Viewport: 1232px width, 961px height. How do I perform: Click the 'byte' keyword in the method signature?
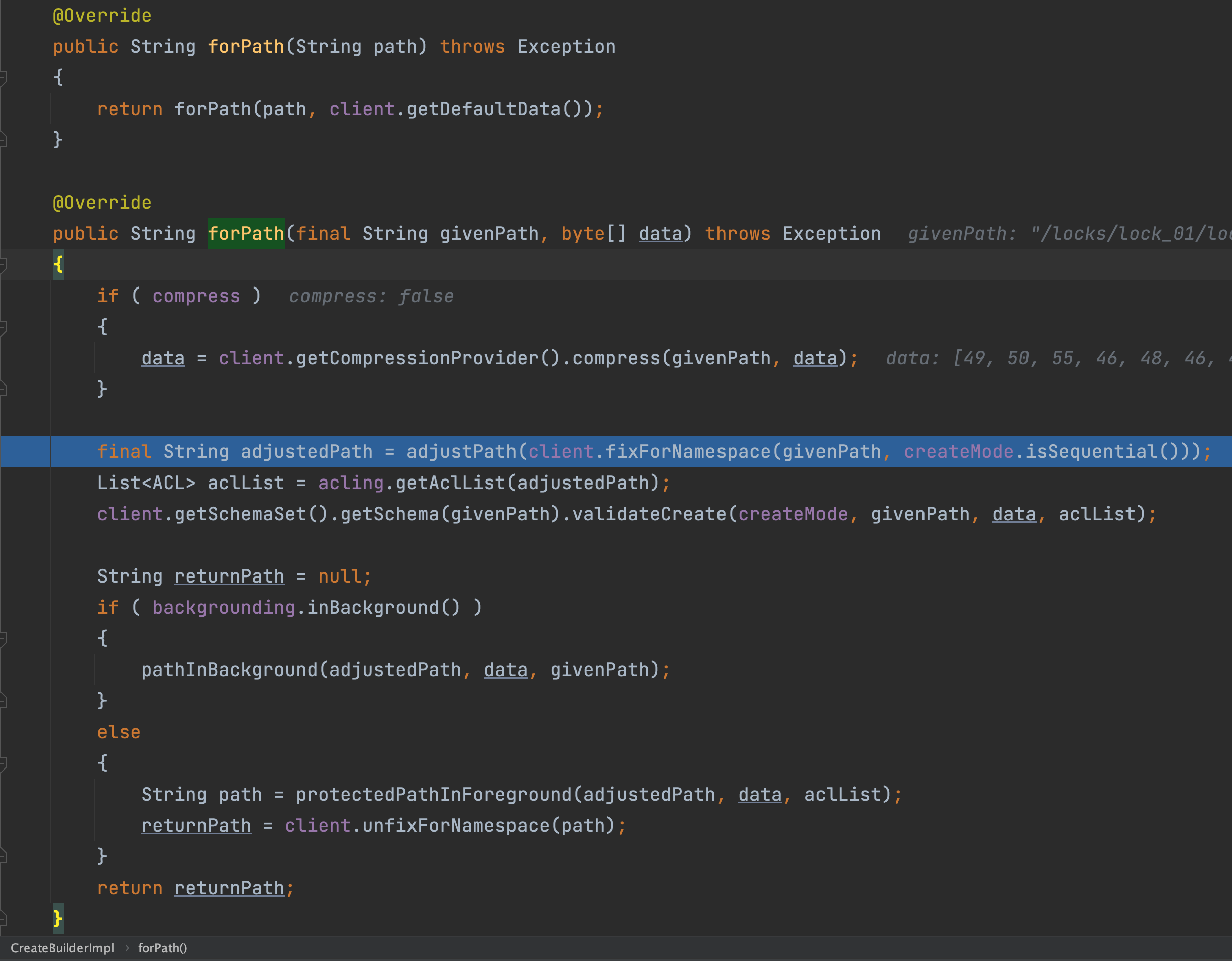(583, 234)
